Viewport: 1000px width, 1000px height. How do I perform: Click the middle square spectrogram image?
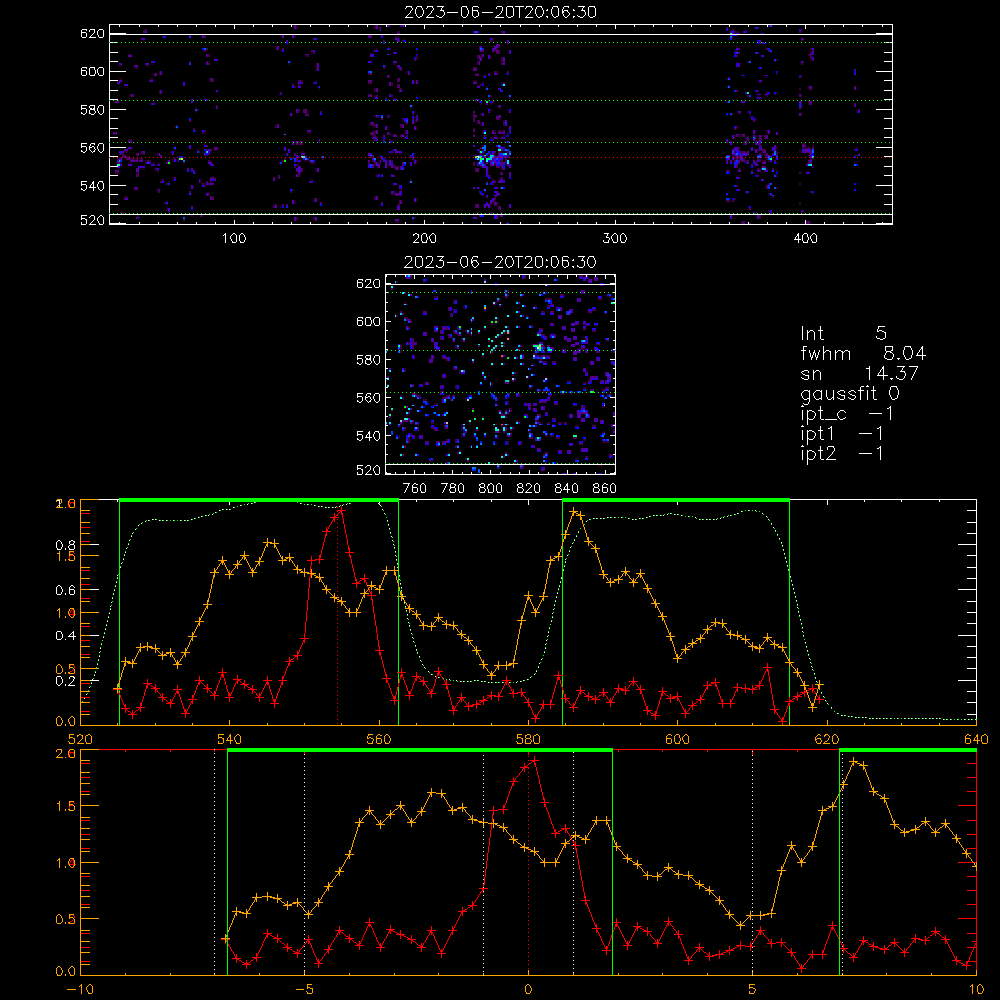[x=501, y=374]
